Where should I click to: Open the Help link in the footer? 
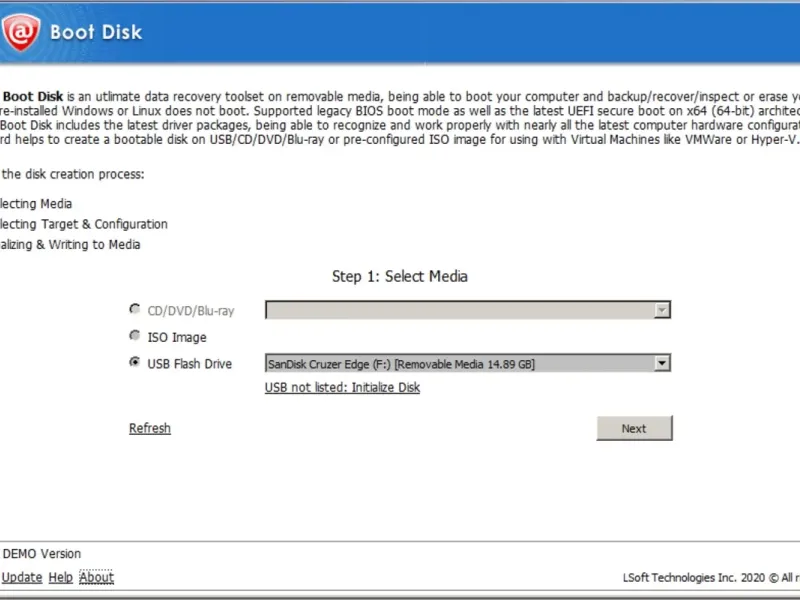(x=61, y=577)
